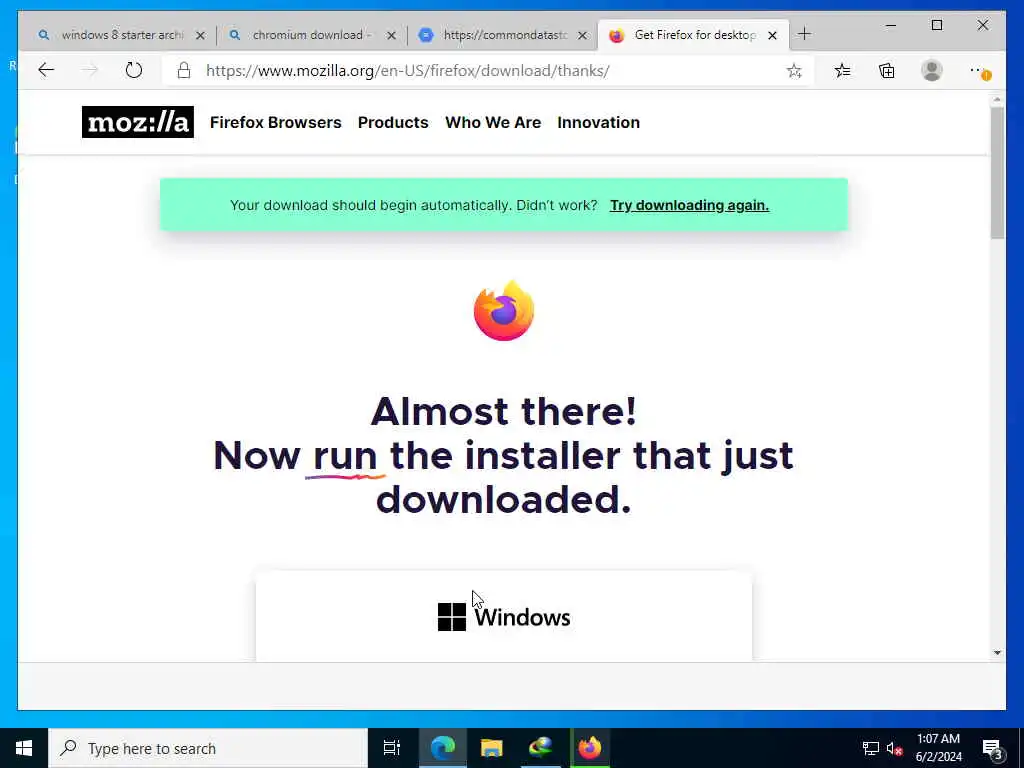Image resolution: width=1024 pixels, height=768 pixels.
Task: Open Task View on the taskbar
Action: pyautogui.click(x=392, y=748)
